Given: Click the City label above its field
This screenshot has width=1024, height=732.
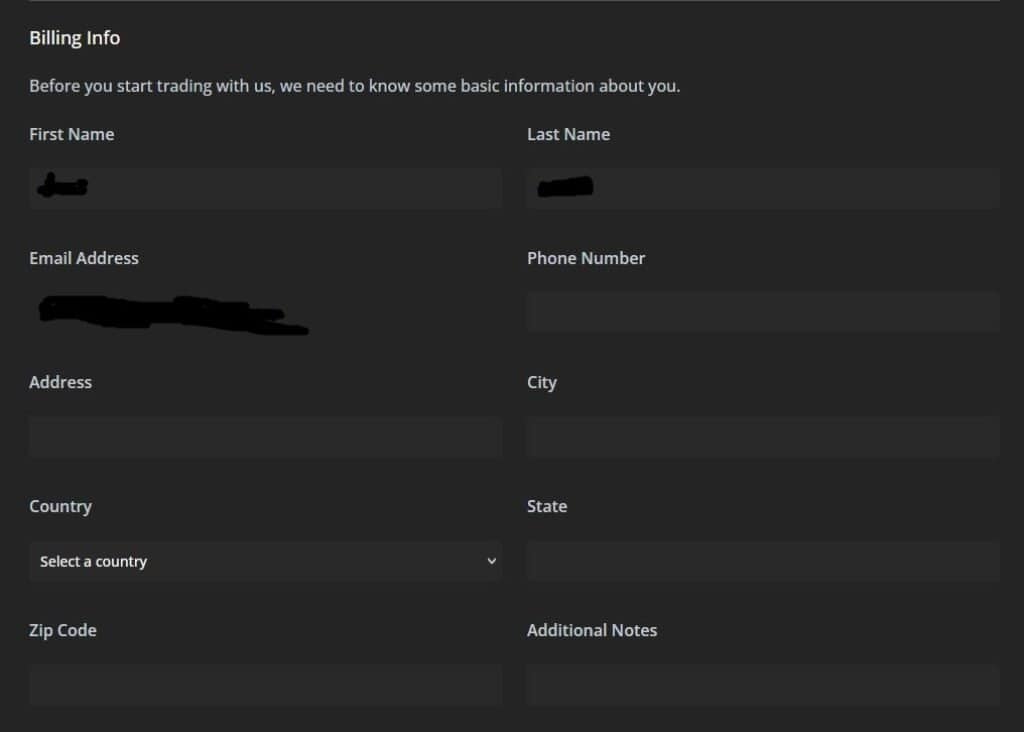Looking at the screenshot, I should 542,381.
